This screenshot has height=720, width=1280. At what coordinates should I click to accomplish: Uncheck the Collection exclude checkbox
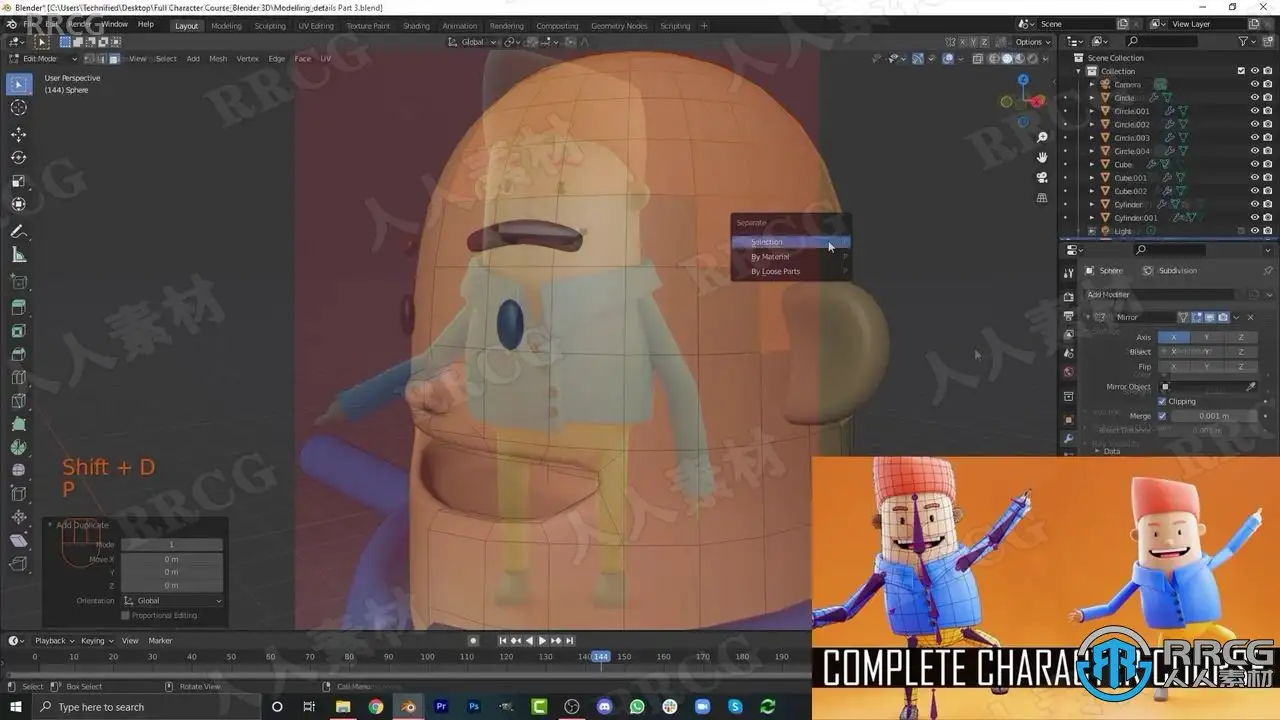point(1241,71)
